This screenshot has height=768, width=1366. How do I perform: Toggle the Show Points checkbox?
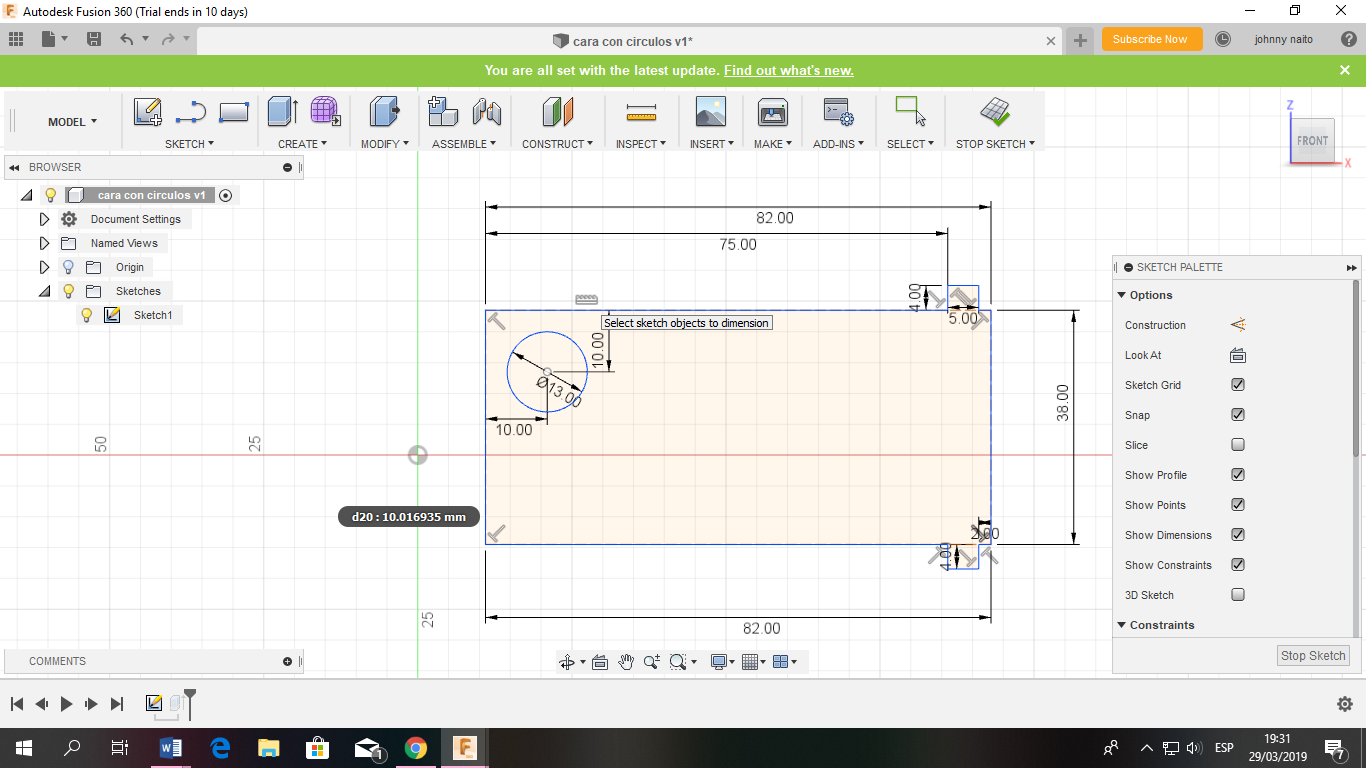click(1238, 505)
